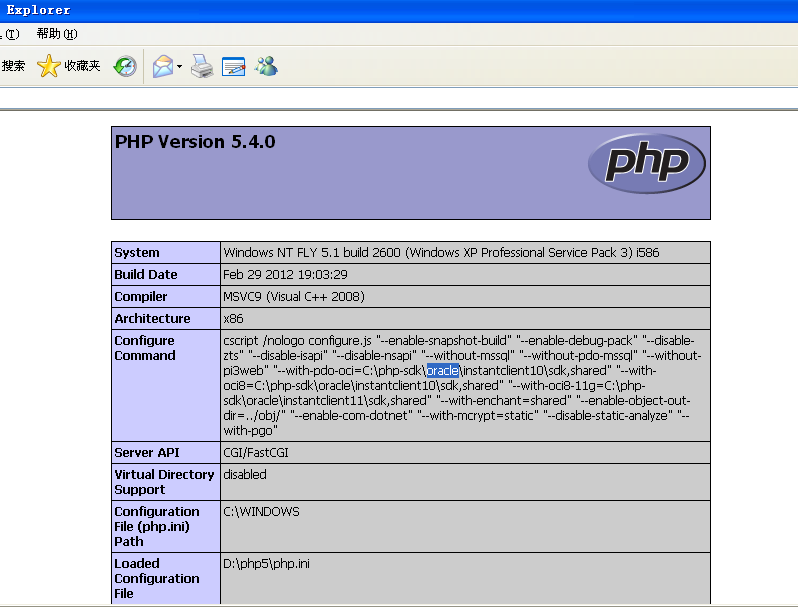Click the disabled value
Image resolution: width=798 pixels, height=607 pixels.
[245, 475]
